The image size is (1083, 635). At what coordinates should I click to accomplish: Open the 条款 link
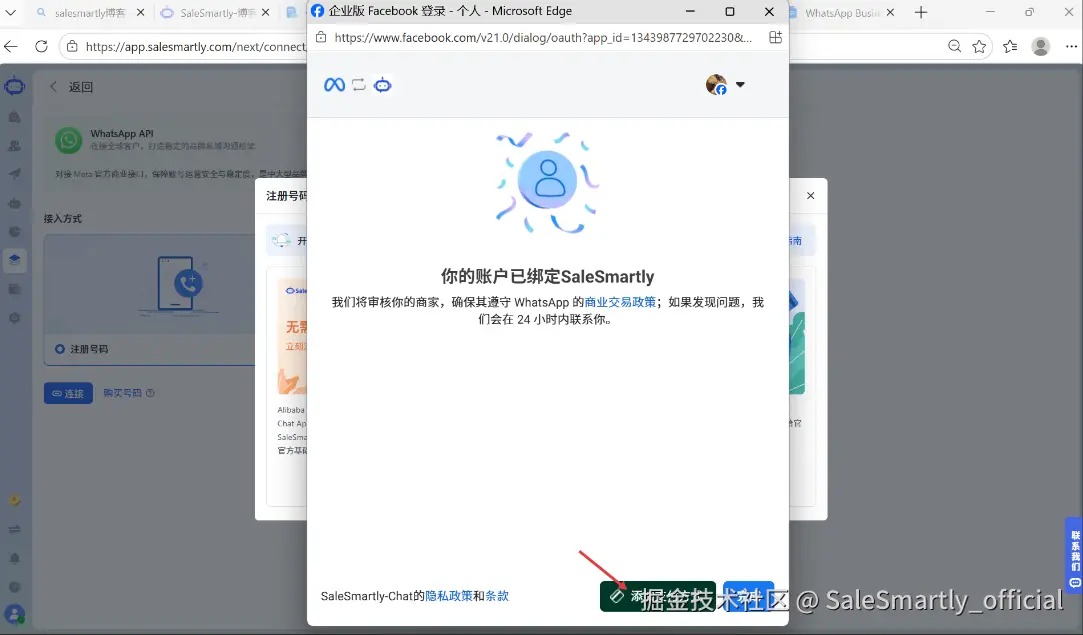(x=497, y=596)
